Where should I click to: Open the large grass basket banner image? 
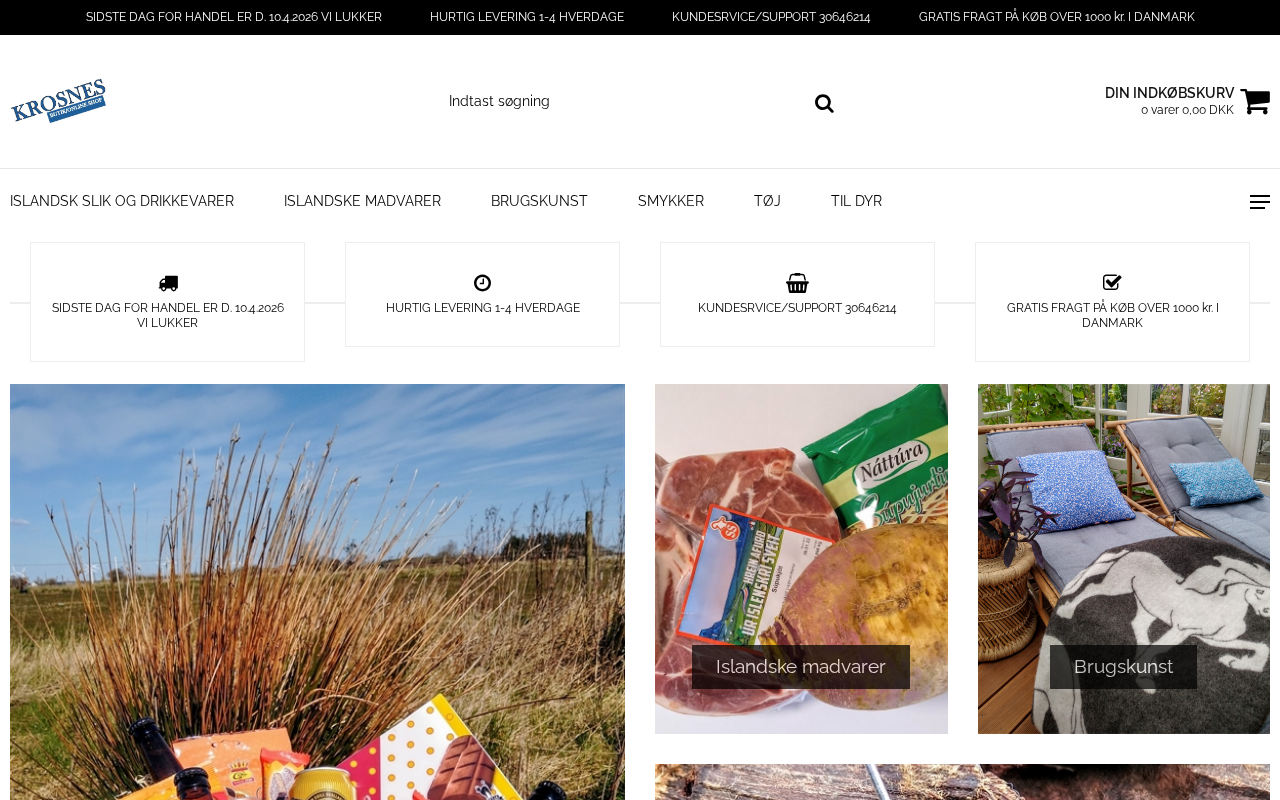(x=317, y=592)
